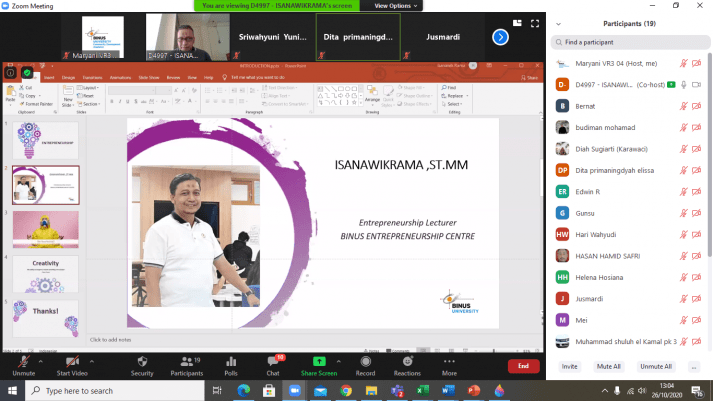
Task: Click Arrange icon in Drawing group
Action: (372, 94)
